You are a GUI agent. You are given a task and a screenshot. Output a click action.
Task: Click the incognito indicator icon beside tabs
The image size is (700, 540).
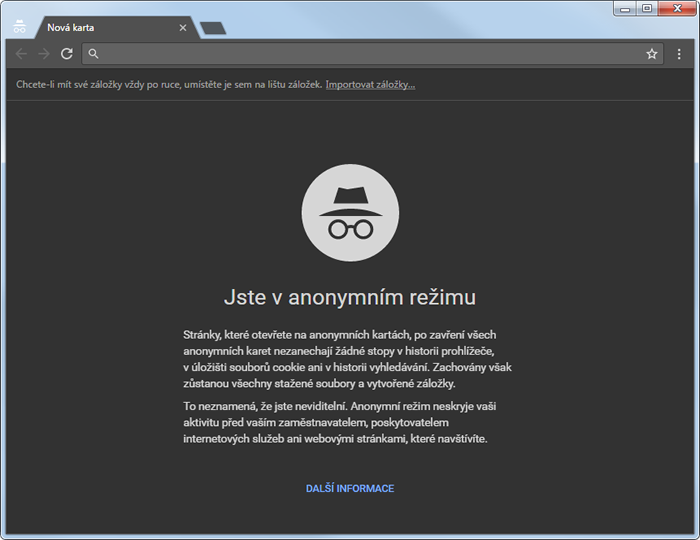20,26
